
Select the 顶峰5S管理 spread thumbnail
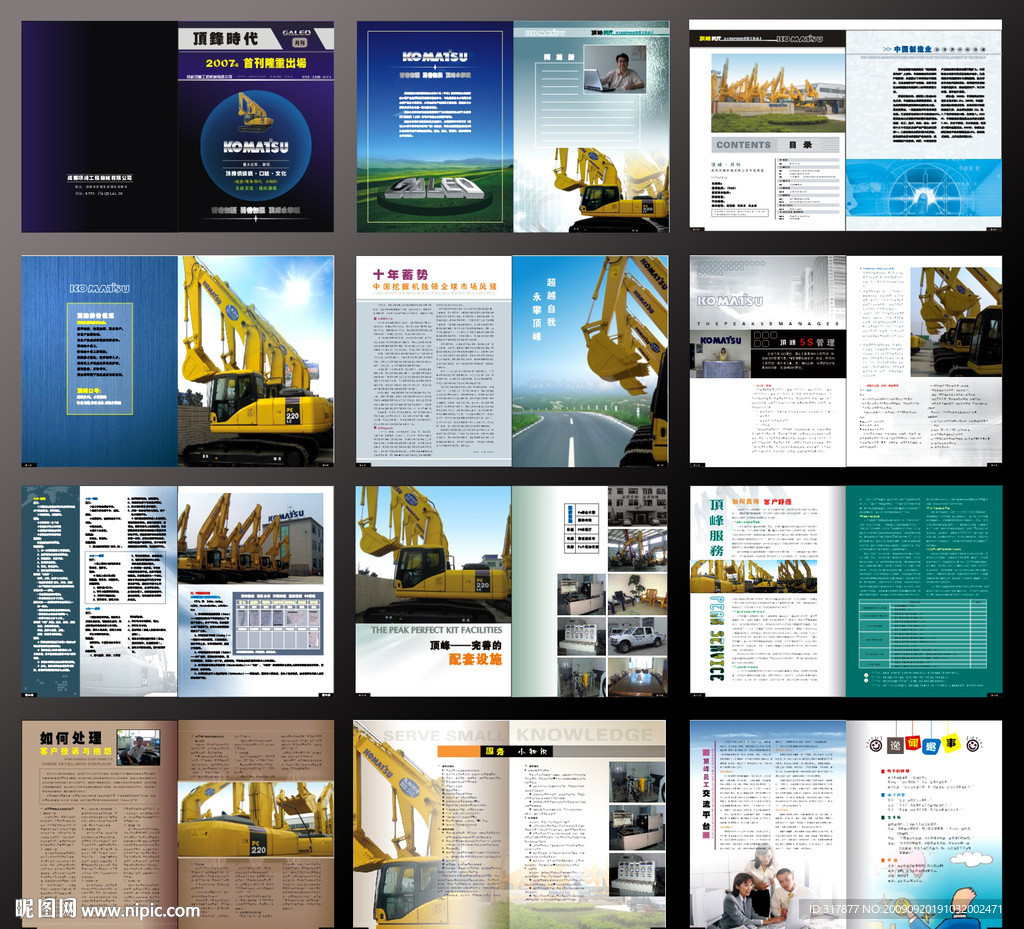click(846, 361)
